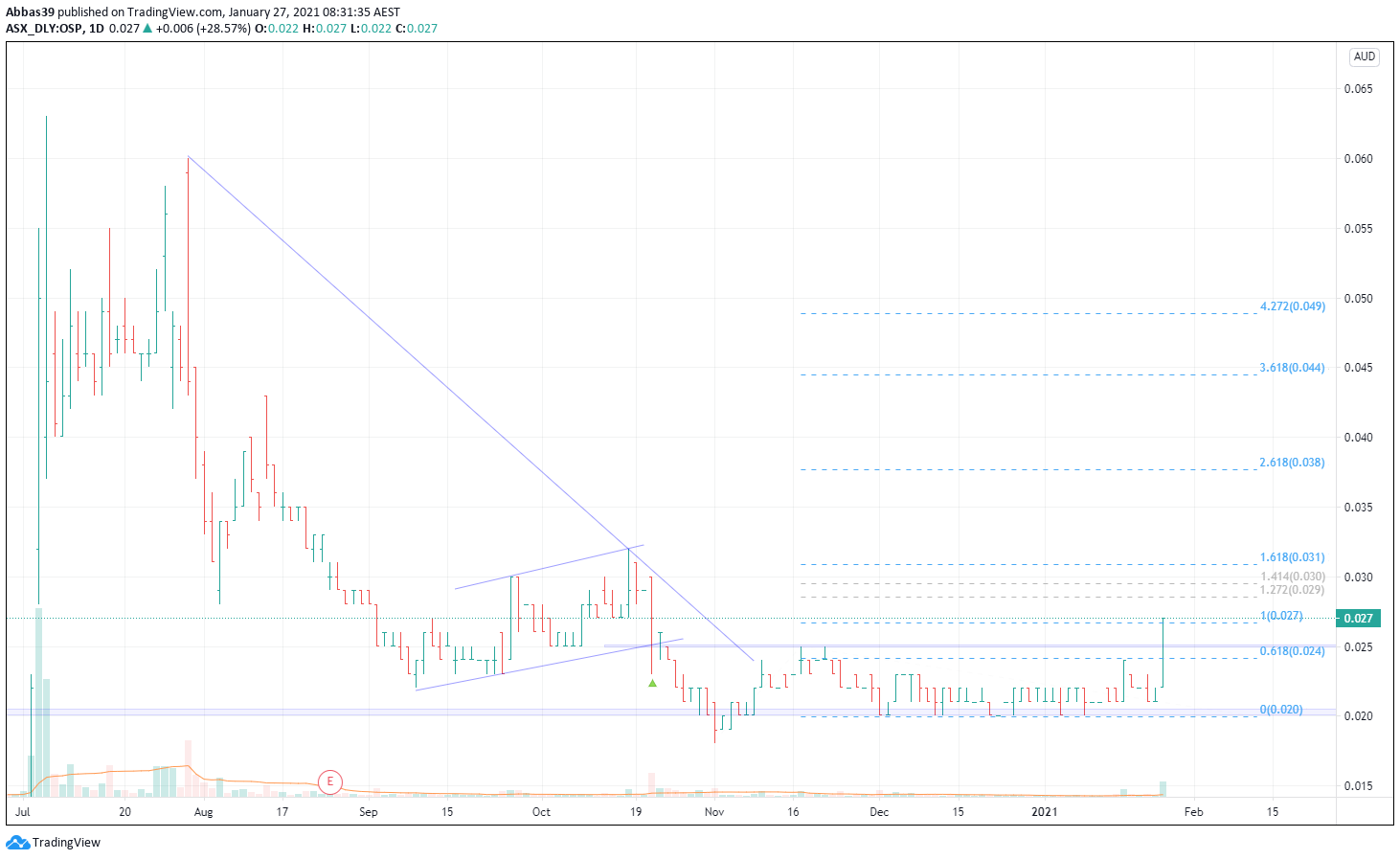Click the earnings 'E' marker circle

click(x=330, y=781)
